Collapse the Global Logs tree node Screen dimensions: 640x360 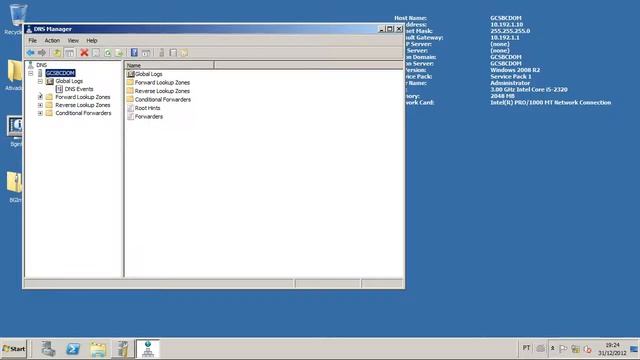click(x=40, y=81)
